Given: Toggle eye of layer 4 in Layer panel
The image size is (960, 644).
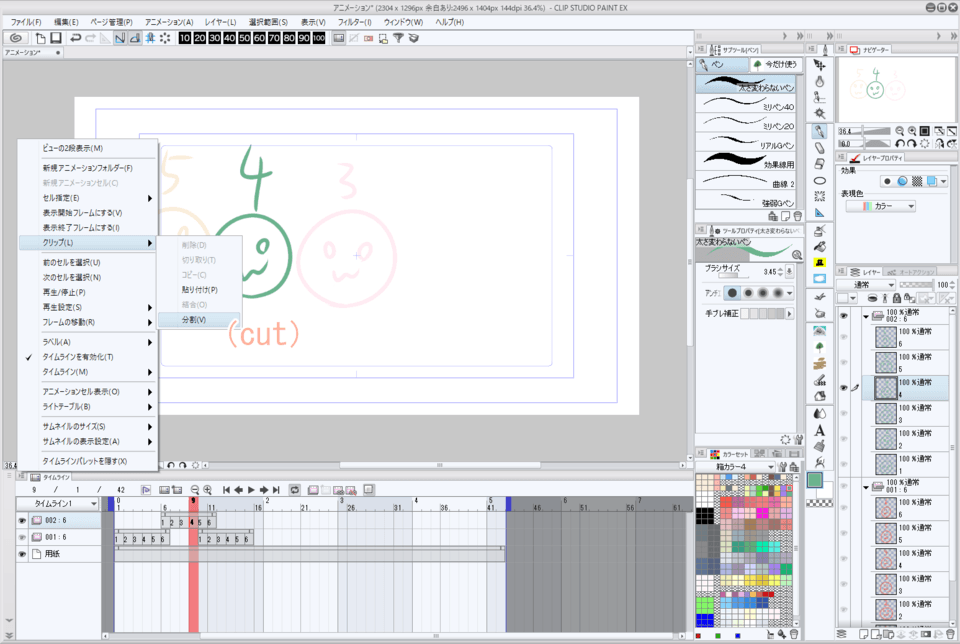Looking at the screenshot, I should (844, 388).
